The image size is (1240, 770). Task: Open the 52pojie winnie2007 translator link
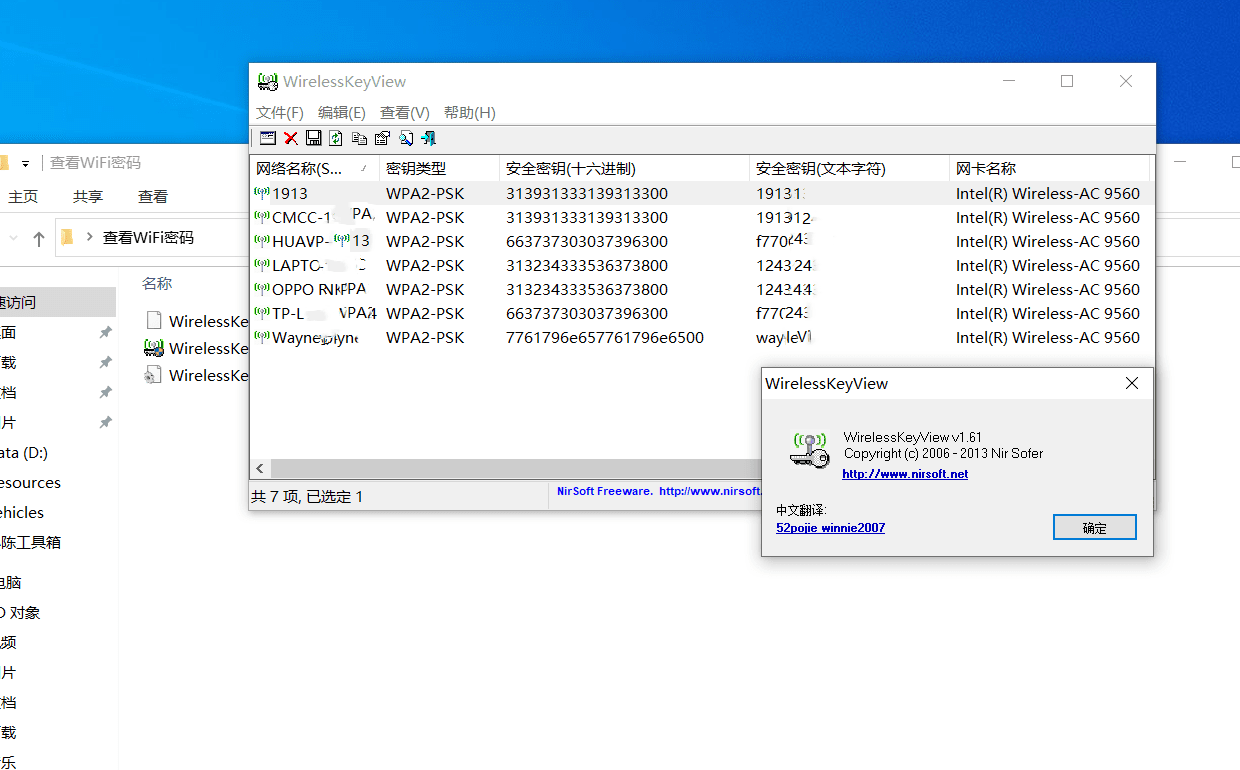pos(830,527)
